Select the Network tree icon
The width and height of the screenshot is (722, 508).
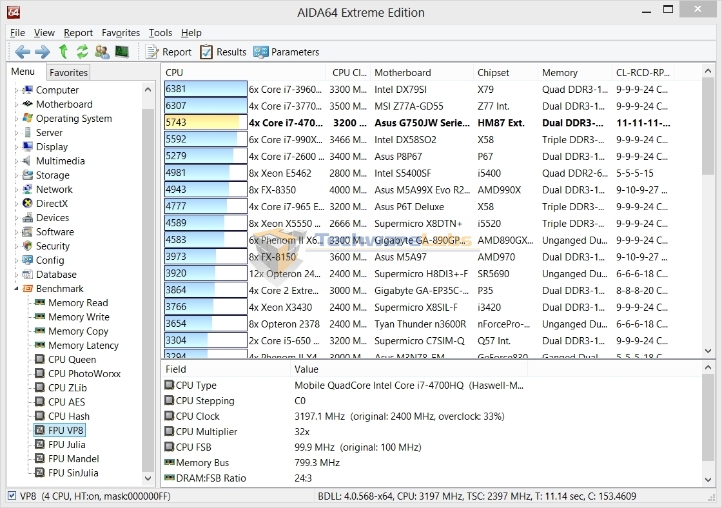coord(28,189)
